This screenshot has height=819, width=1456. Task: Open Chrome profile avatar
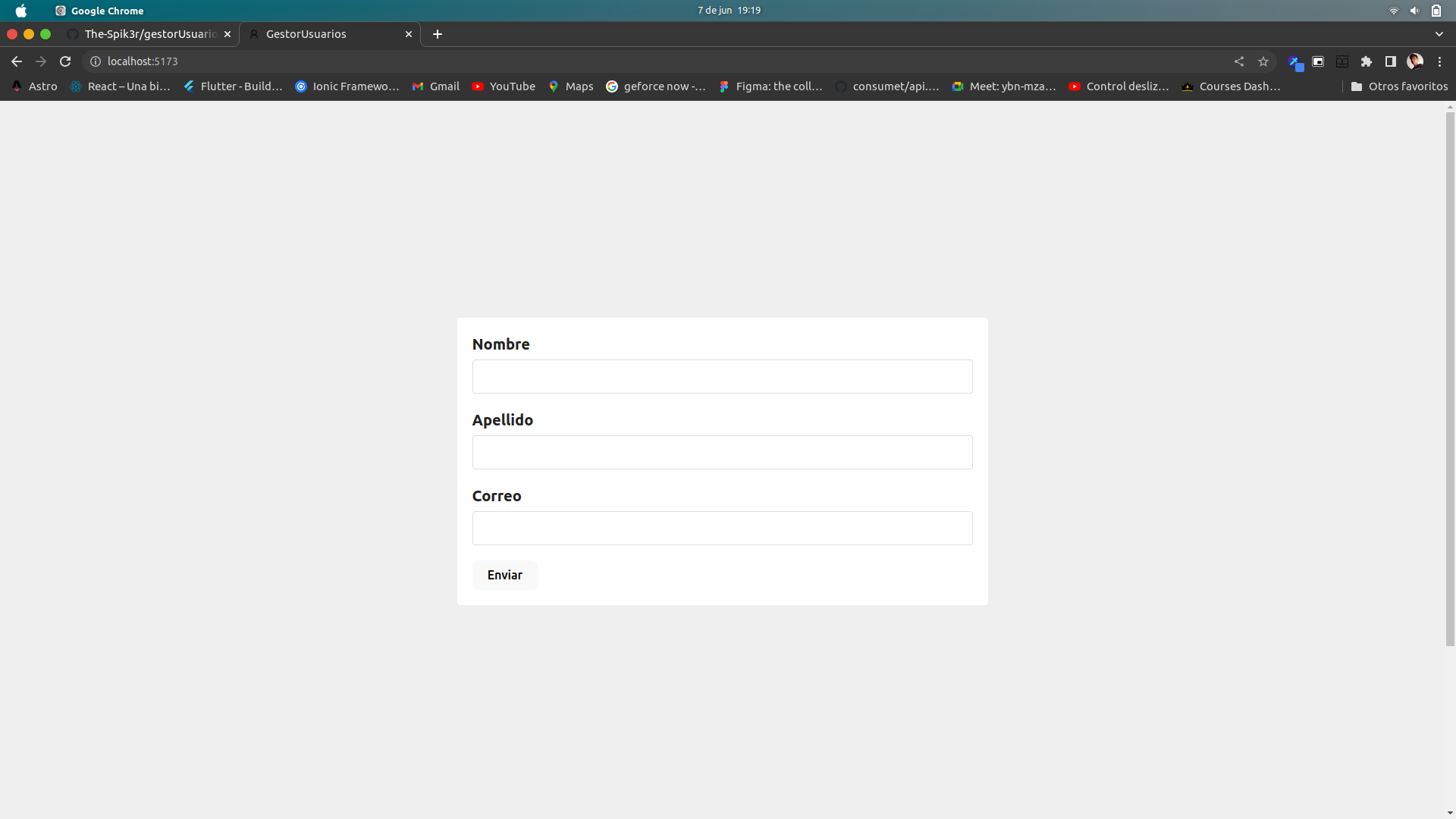coord(1415,61)
